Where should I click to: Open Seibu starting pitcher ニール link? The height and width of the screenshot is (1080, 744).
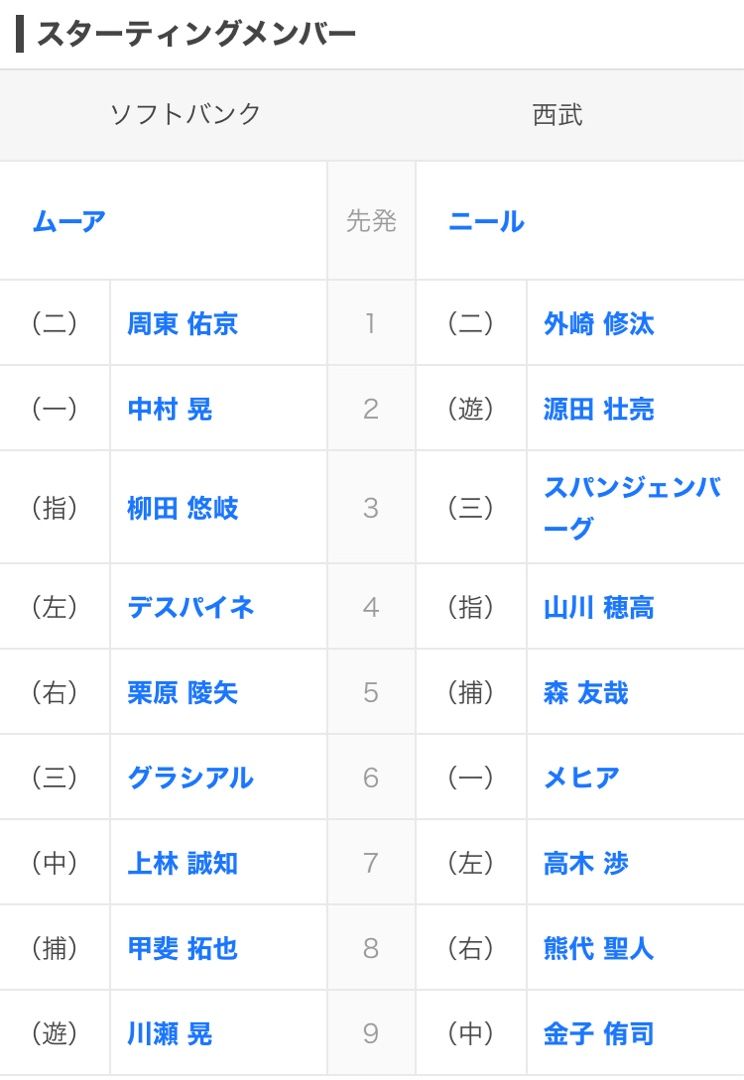tap(486, 221)
